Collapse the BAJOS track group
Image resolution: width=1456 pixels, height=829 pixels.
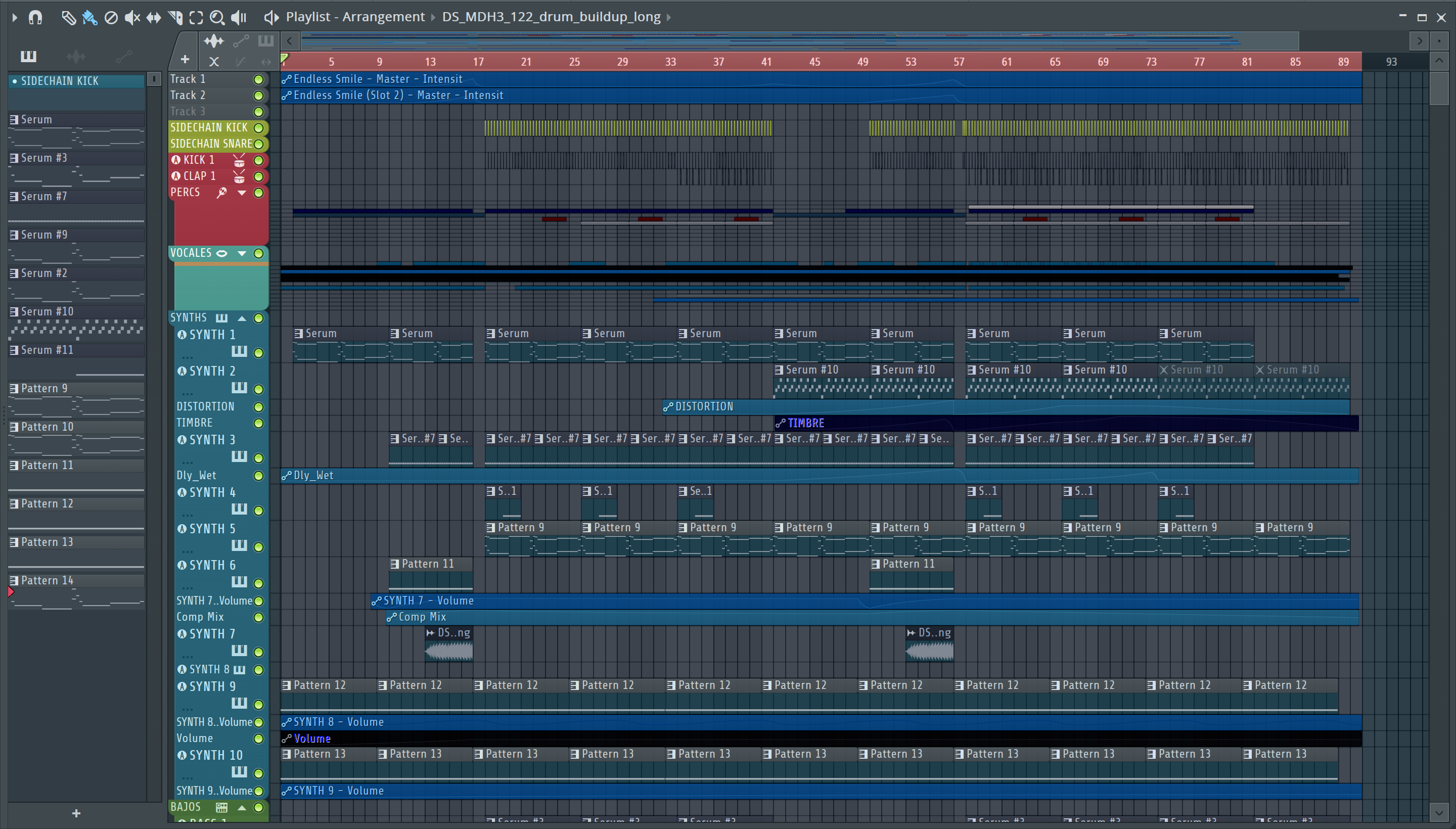click(242, 807)
